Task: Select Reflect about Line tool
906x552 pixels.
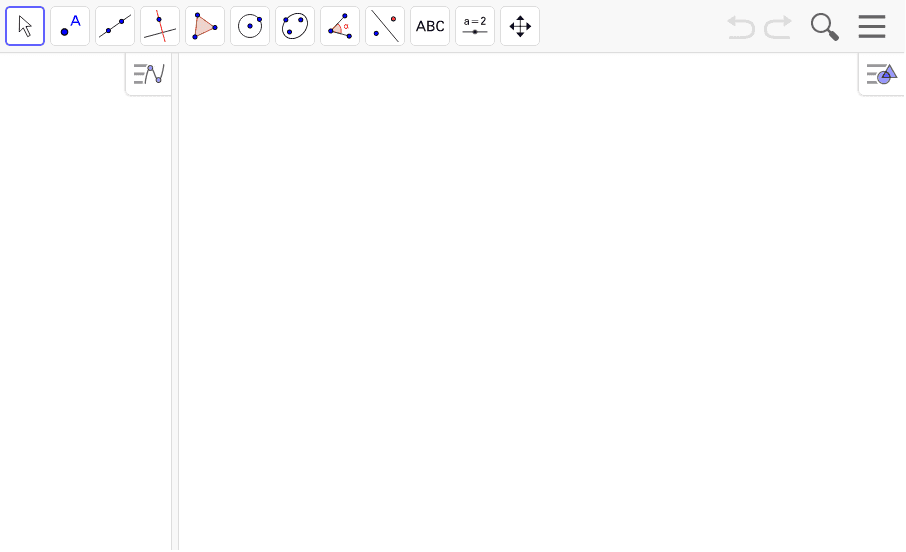Action: point(385,26)
